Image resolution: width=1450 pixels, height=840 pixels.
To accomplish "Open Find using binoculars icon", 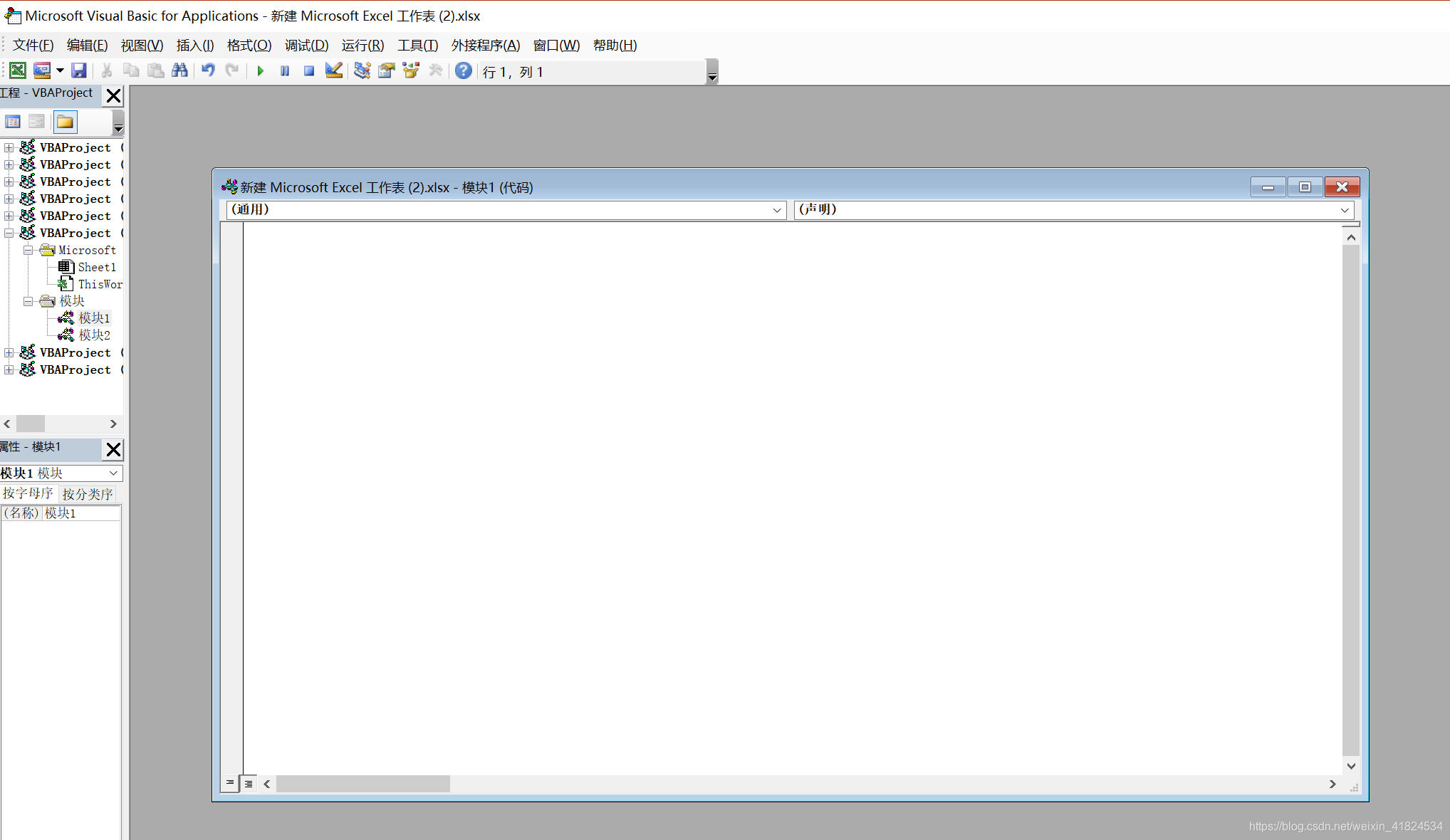I will [x=180, y=70].
